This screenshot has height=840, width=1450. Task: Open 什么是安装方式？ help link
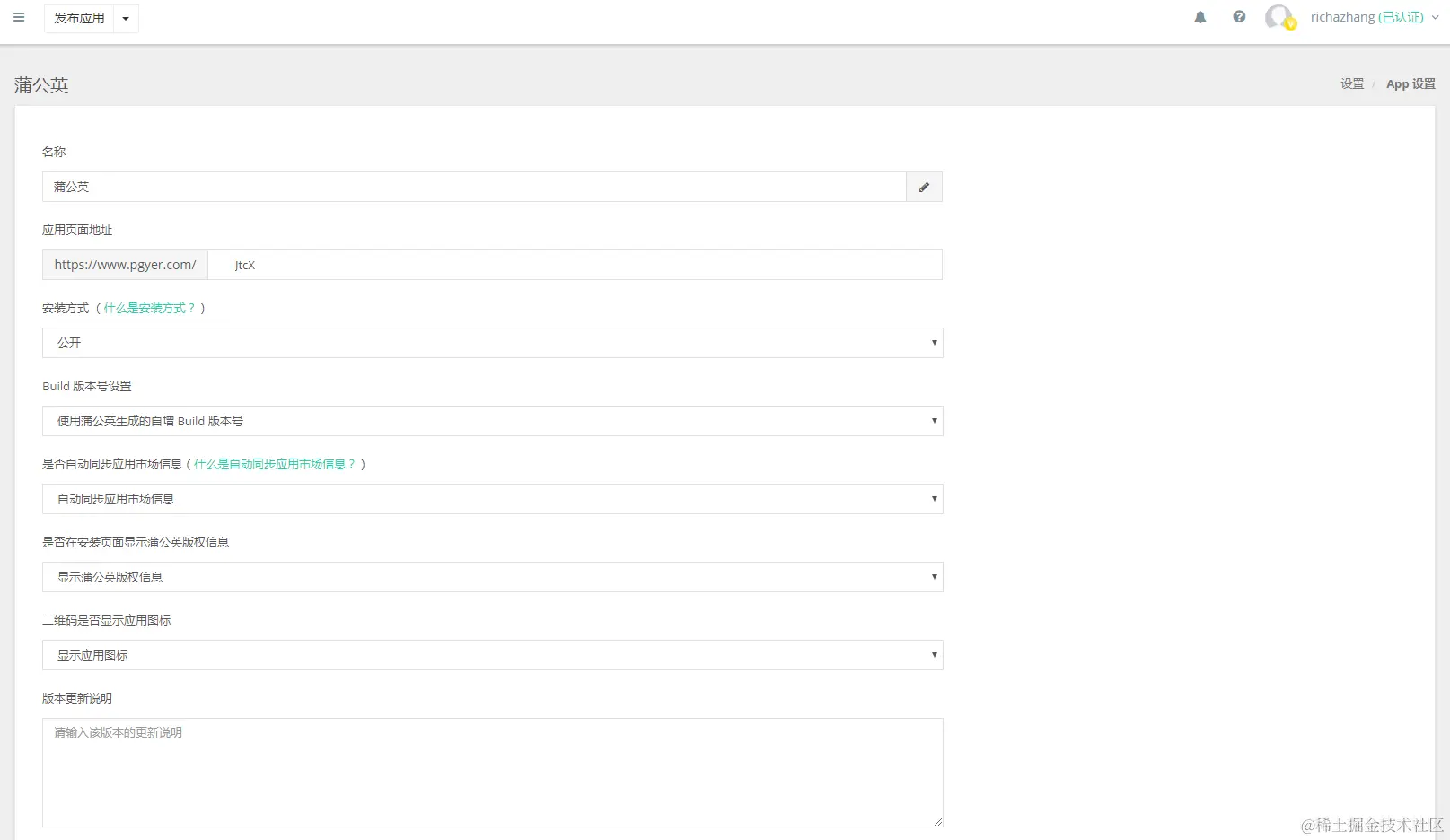coord(149,308)
